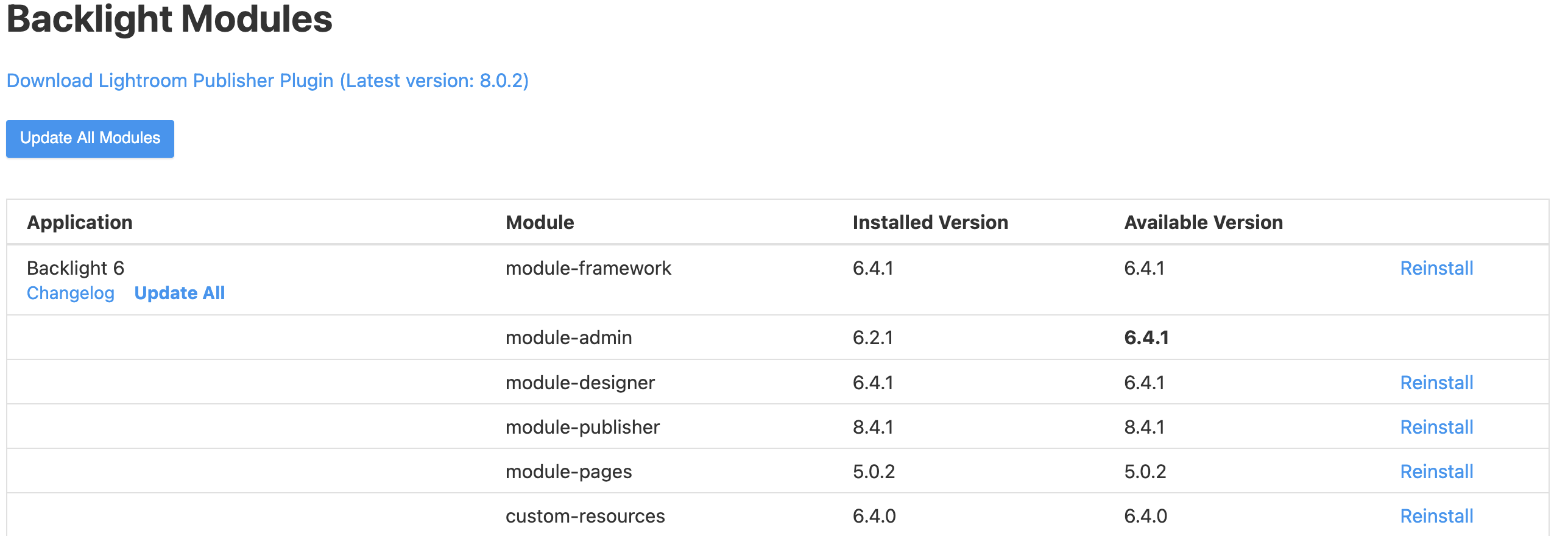Image resolution: width=1568 pixels, height=536 pixels.
Task: Reinstall the module-publisher module
Action: 1436,427
